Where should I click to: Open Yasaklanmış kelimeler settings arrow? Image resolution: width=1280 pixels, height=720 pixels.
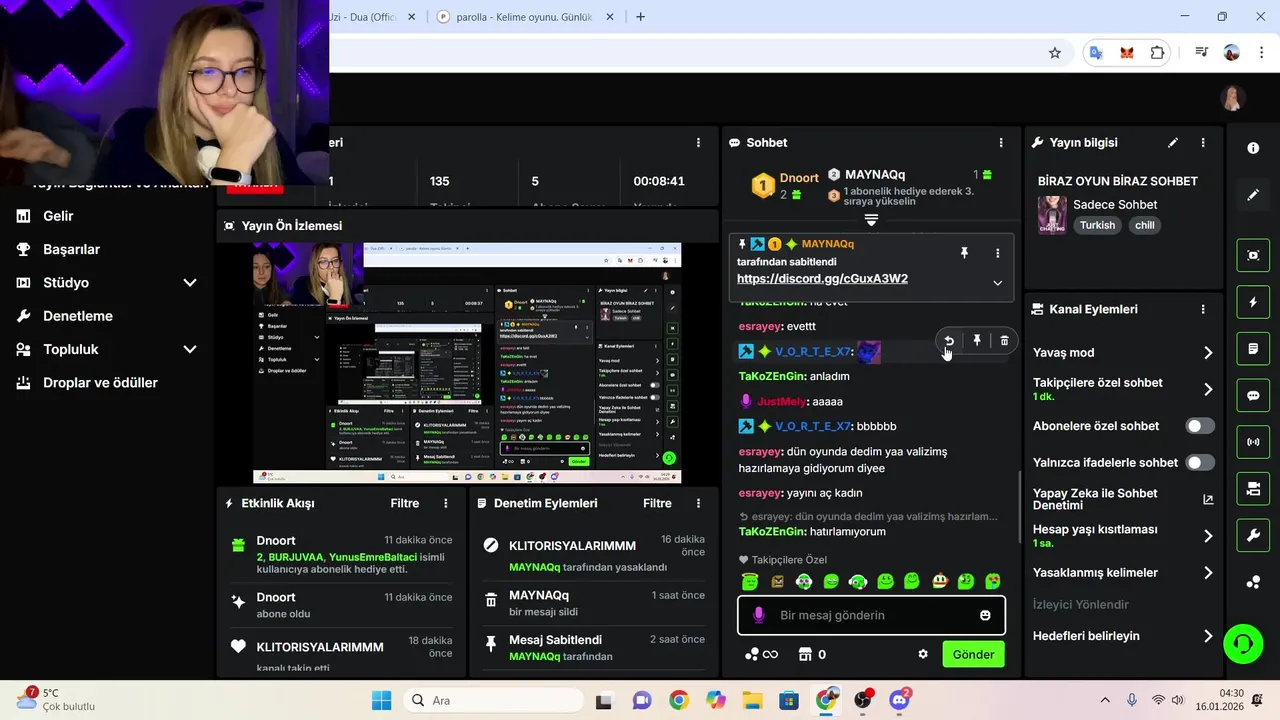coord(1208,573)
